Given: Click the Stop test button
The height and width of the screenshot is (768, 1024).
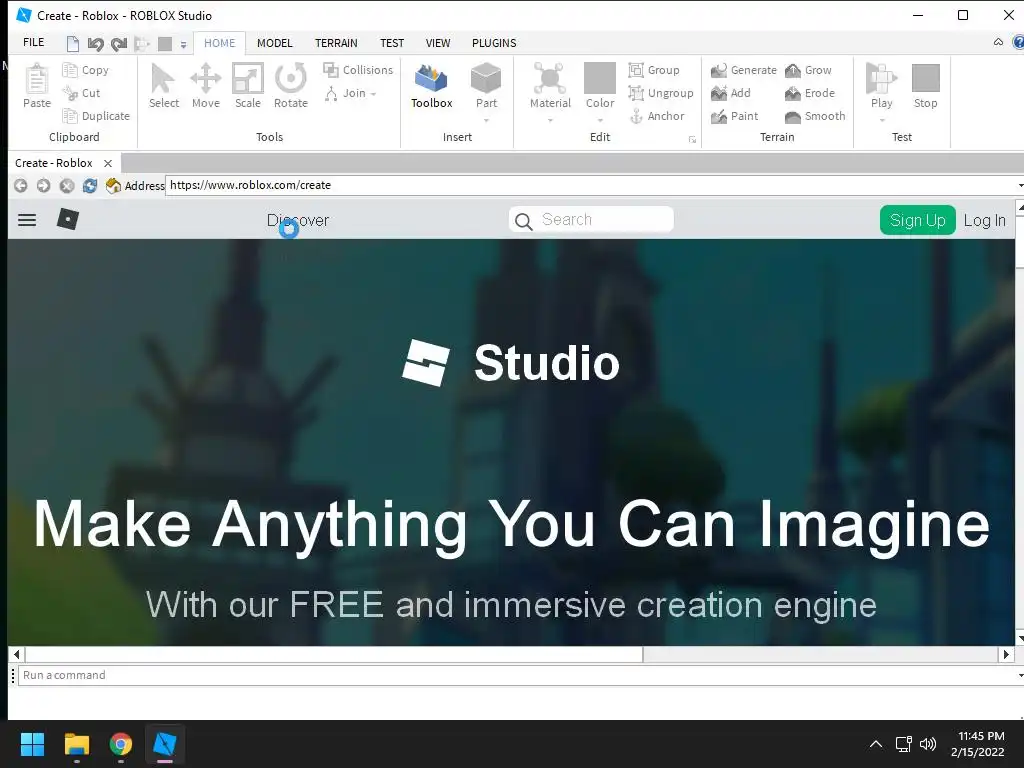Looking at the screenshot, I should click(x=925, y=86).
